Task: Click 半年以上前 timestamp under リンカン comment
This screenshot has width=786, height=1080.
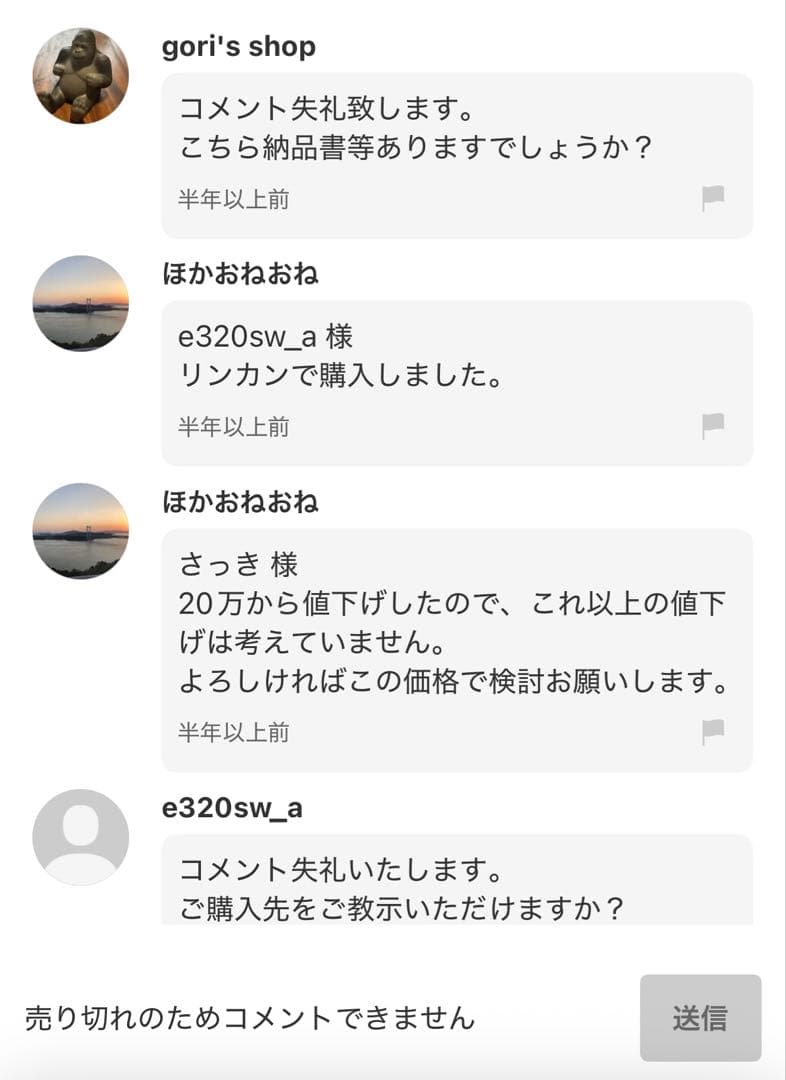Action: coord(234,427)
